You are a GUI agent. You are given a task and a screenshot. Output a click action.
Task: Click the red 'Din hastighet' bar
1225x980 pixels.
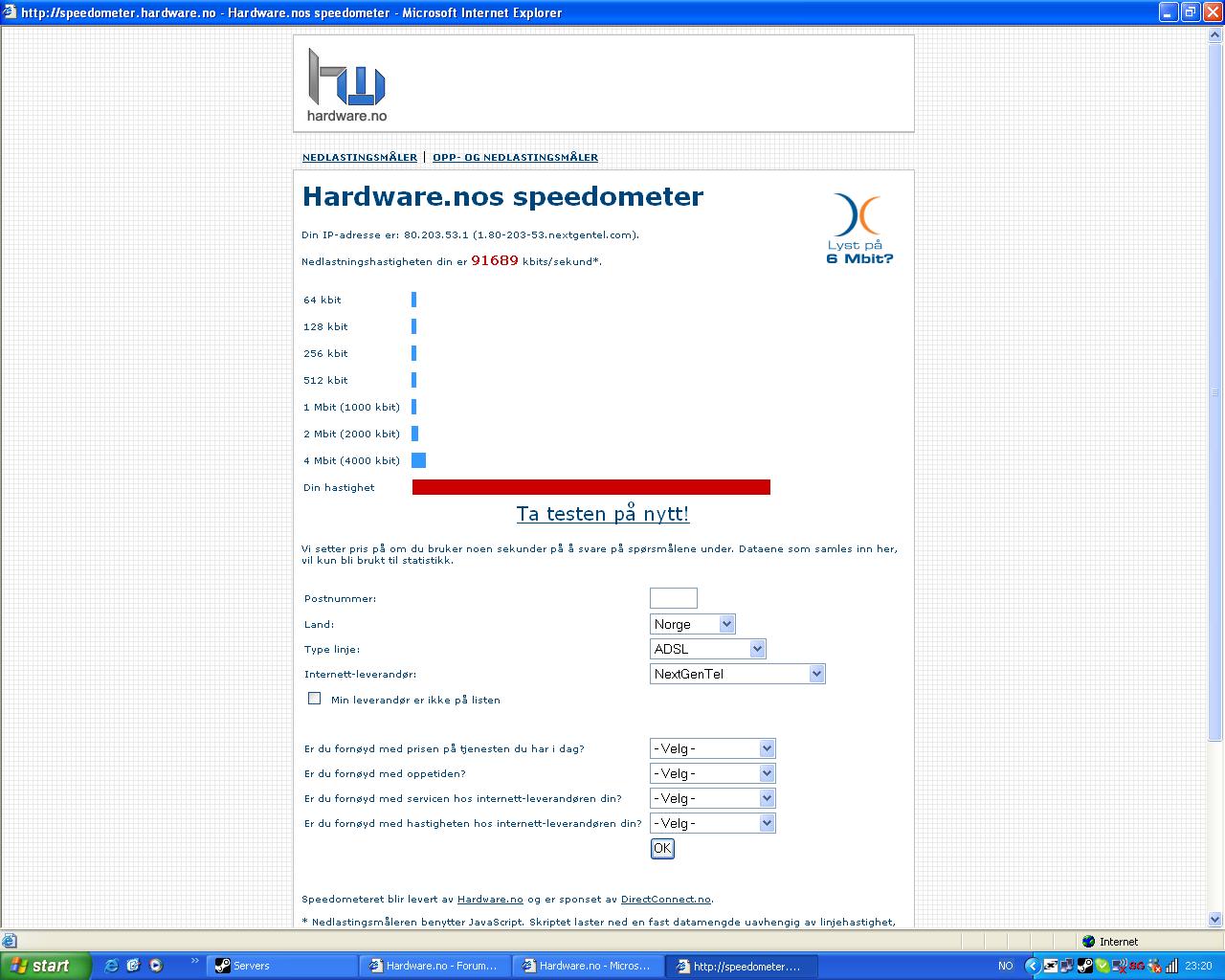click(591, 487)
